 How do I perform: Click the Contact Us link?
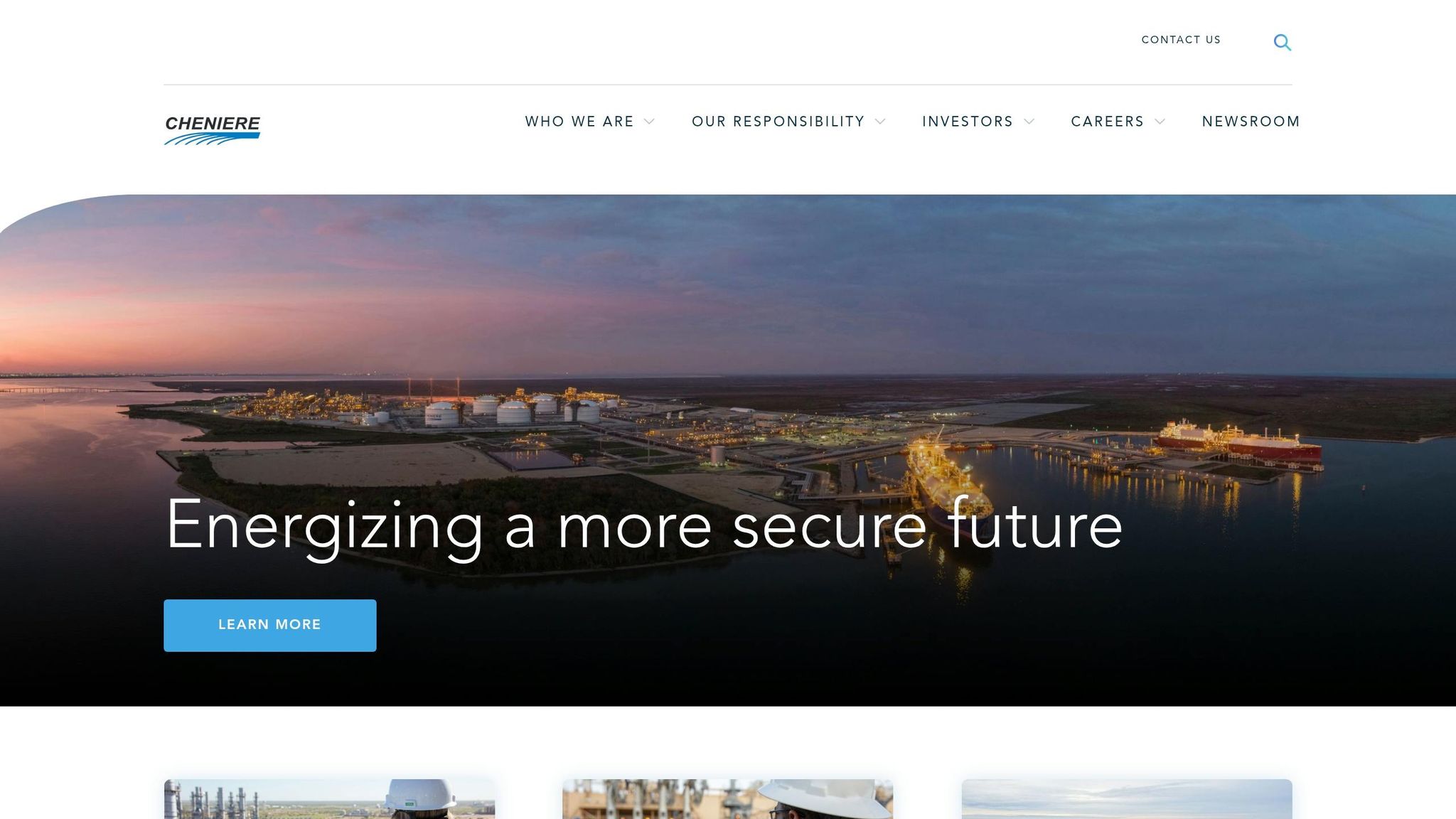point(1181,40)
